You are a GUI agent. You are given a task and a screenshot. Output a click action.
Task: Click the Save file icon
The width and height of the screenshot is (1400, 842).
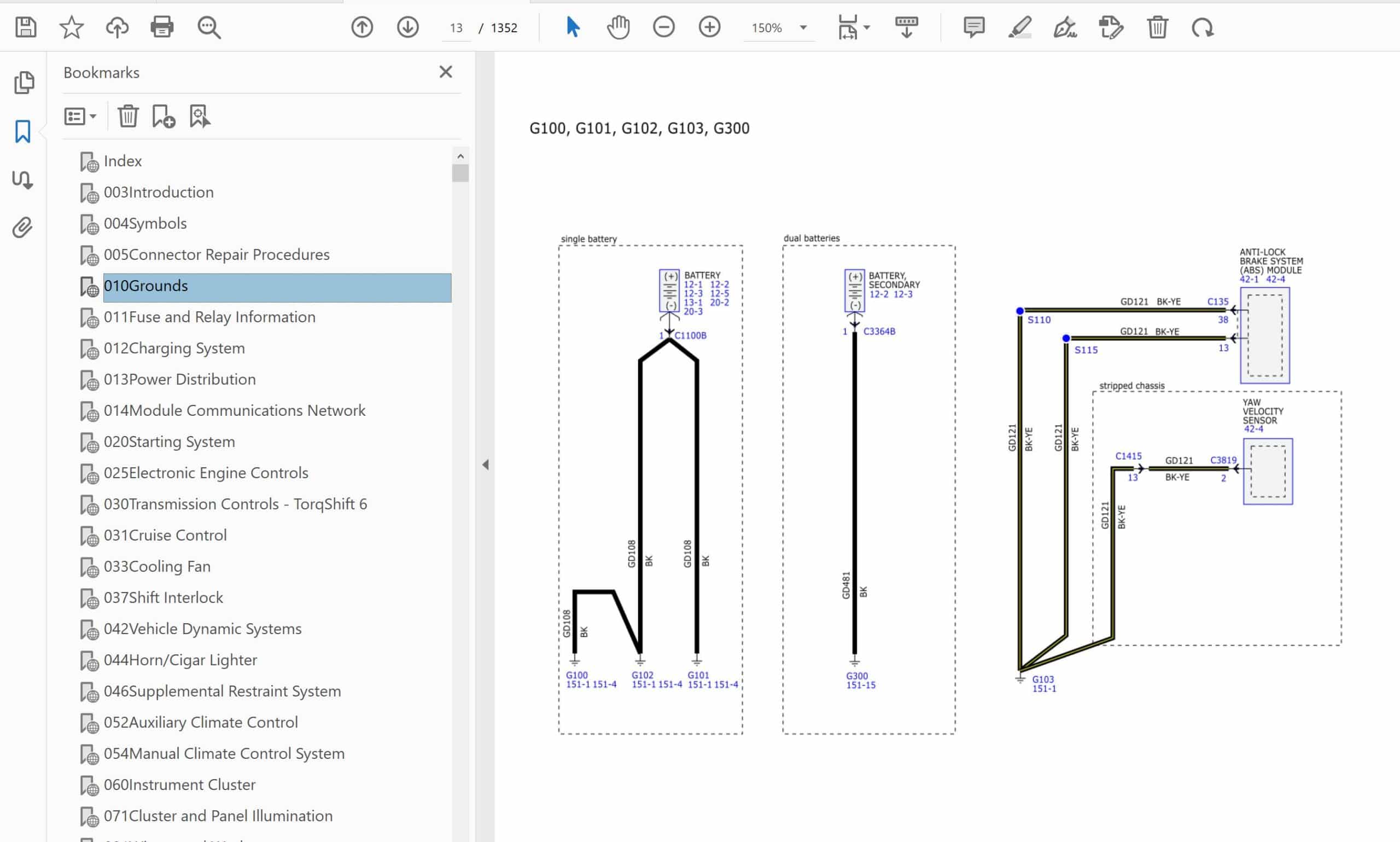tap(26, 27)
